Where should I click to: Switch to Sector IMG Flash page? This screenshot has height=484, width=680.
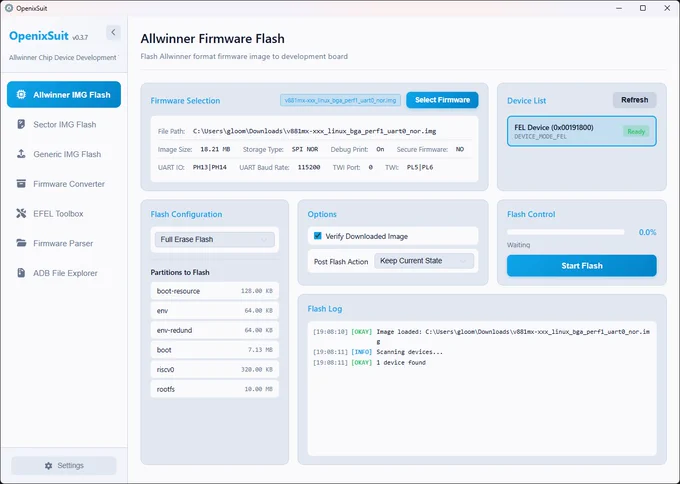(64, 124)
